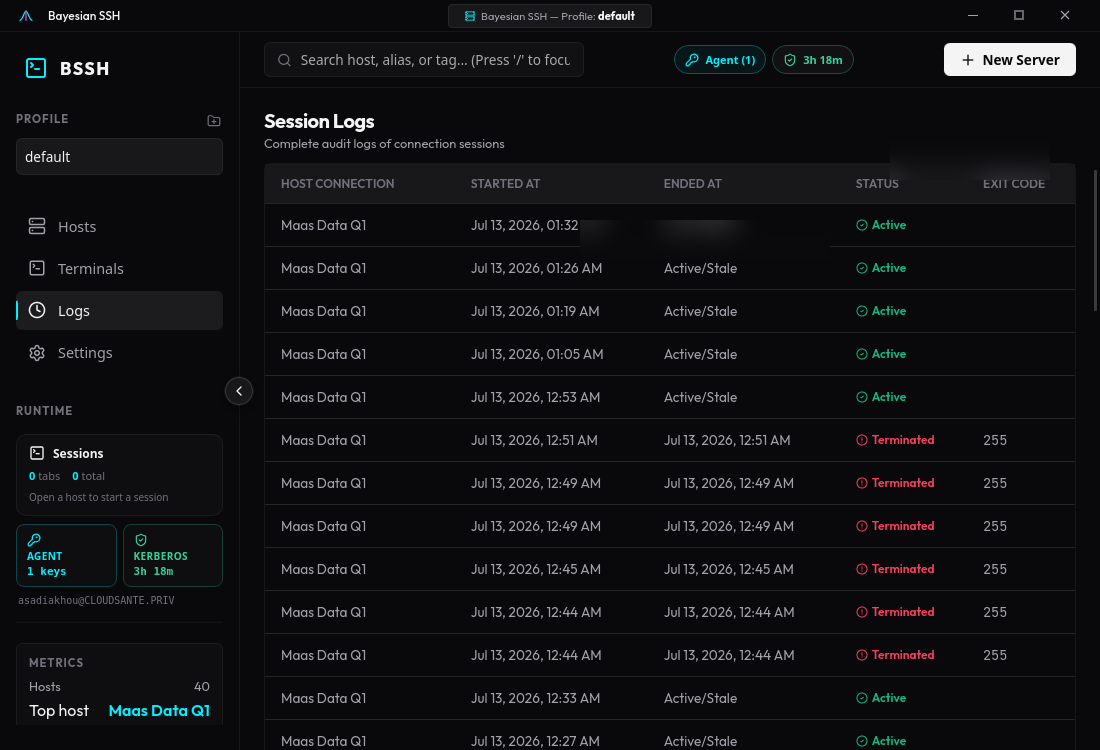Click the Terminated icon for 12:45 AM session

[x=861, y=569]
